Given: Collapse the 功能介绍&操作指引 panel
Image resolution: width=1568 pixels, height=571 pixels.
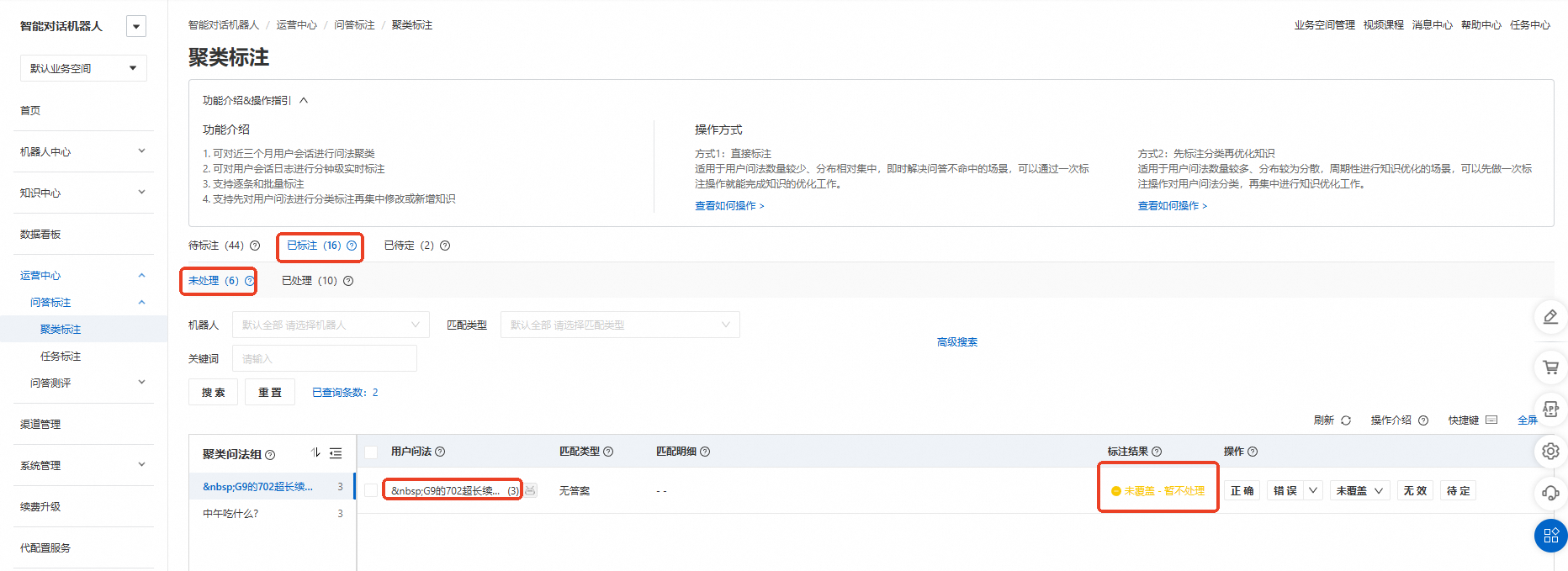Looking at the screenshot, I should point(304,100).
